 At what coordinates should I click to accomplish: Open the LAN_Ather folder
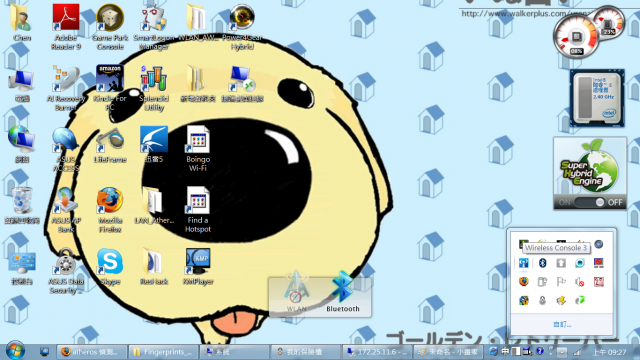pos(154,205)
